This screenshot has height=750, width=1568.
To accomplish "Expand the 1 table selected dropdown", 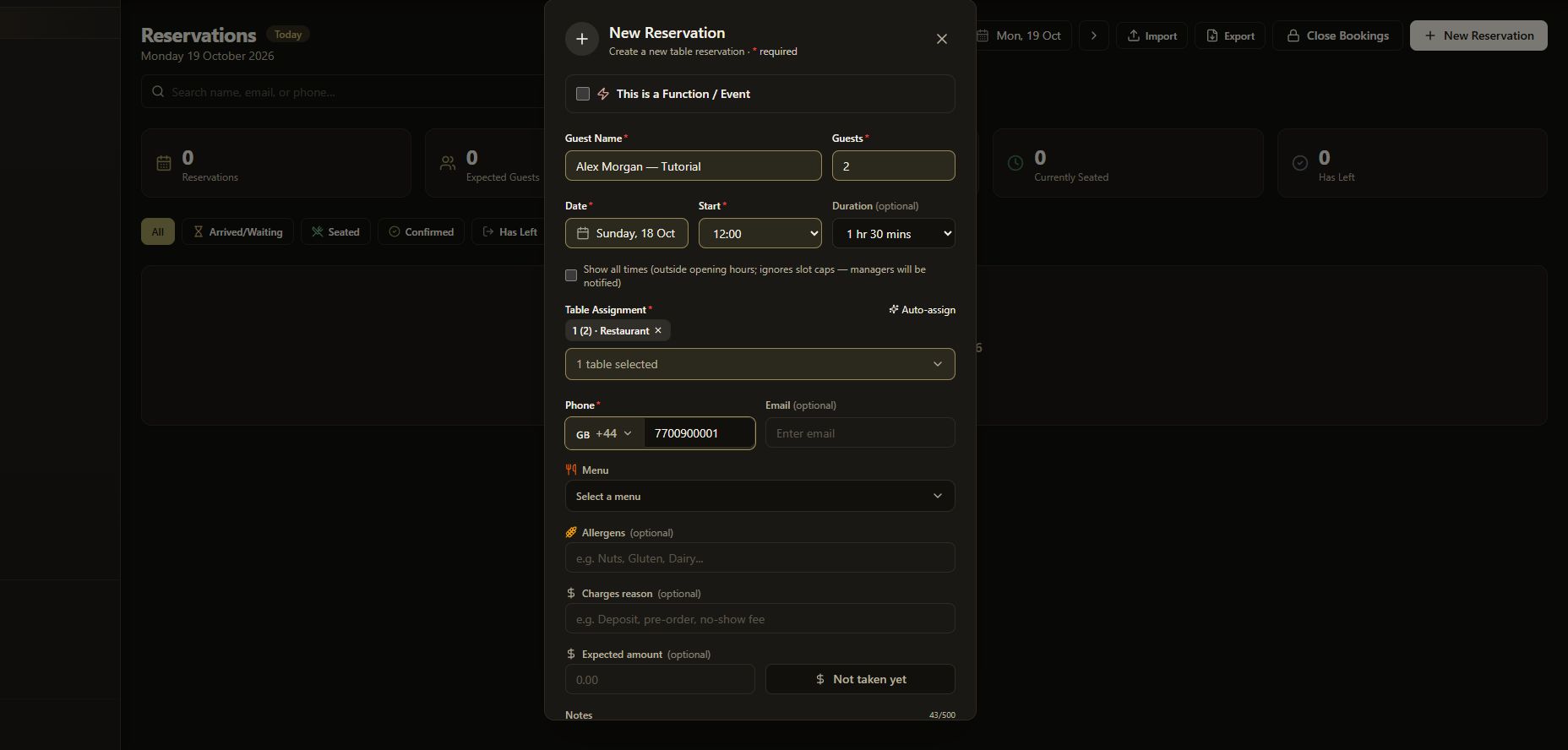I will click(759, 364).
